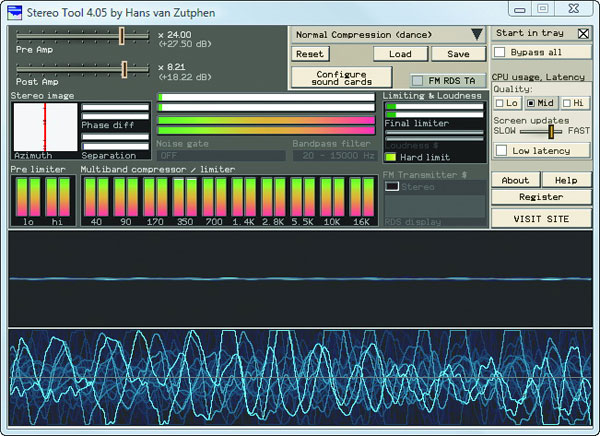Click the Reset button
Viewport: 600px width, 436px height.
[310, 54]
